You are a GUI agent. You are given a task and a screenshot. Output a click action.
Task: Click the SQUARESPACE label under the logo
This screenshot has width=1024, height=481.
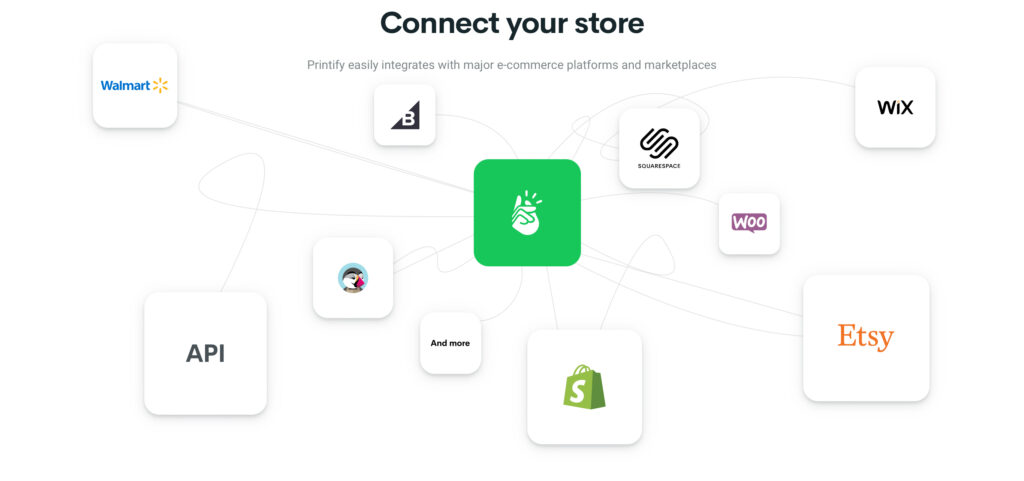(659, 166)
